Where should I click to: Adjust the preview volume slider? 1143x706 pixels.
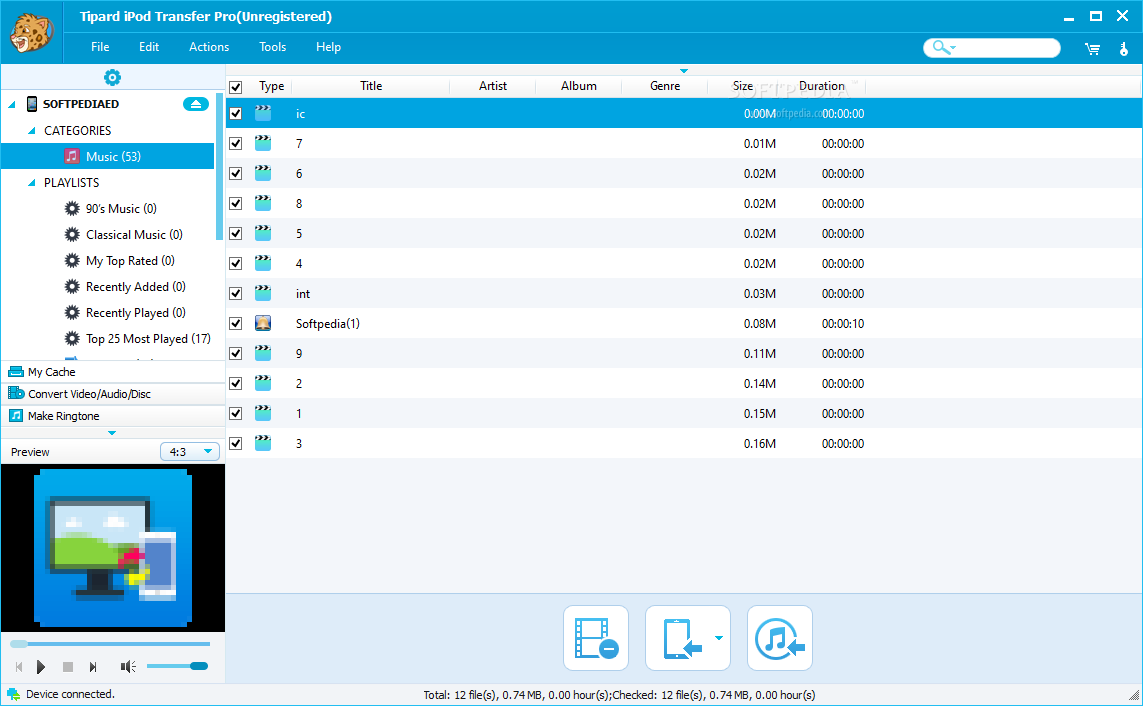coord(177,666)
